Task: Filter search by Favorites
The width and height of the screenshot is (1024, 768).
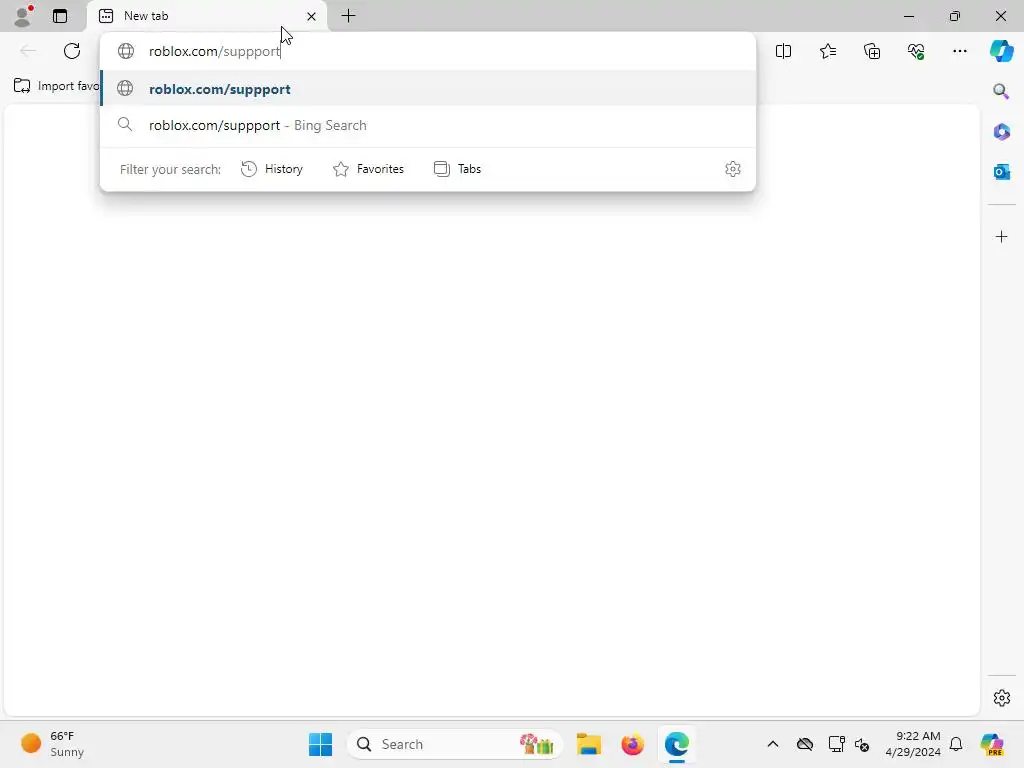Action: 368,169
